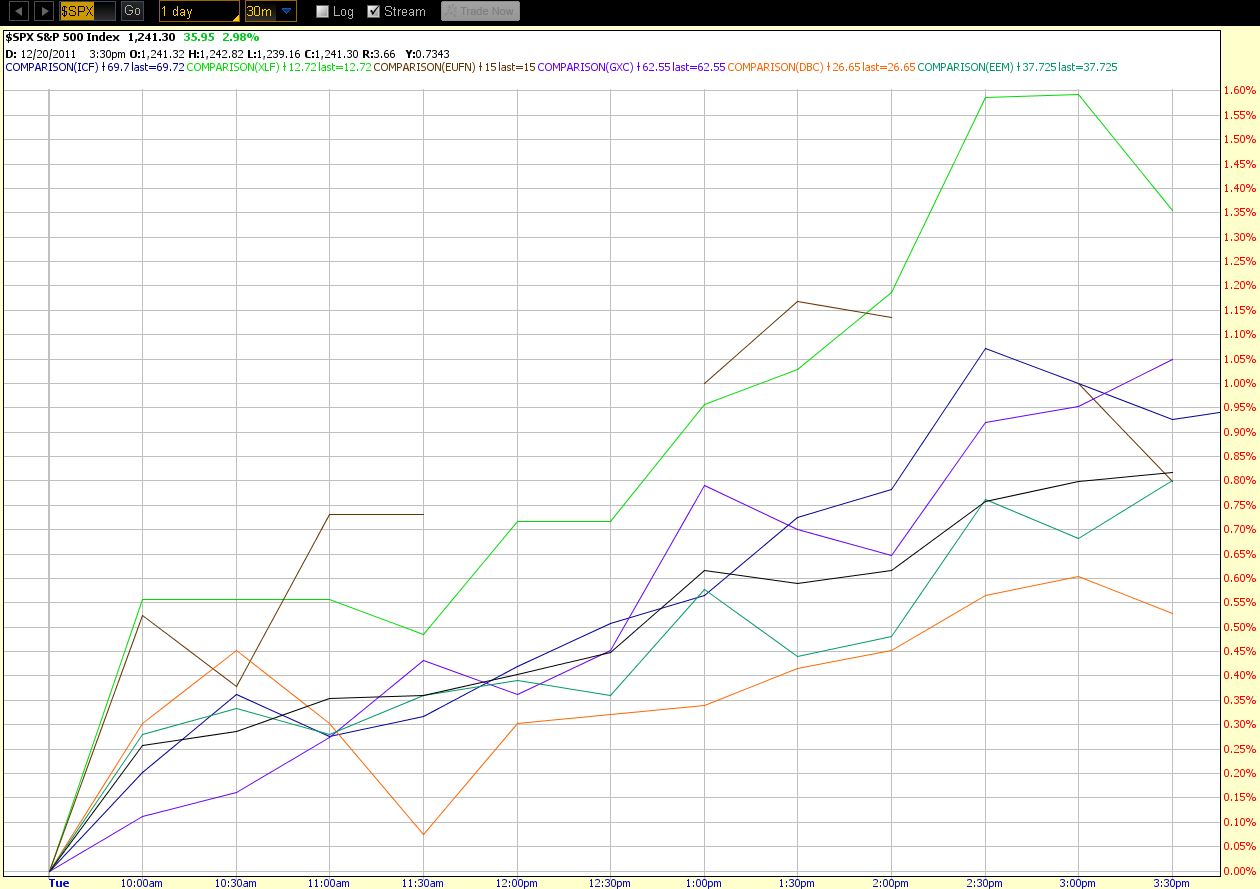Image resolution: width=1260 pixels, height=889 pixels.
Task: Click the Tue date label on axis
Action: (59, 883)
